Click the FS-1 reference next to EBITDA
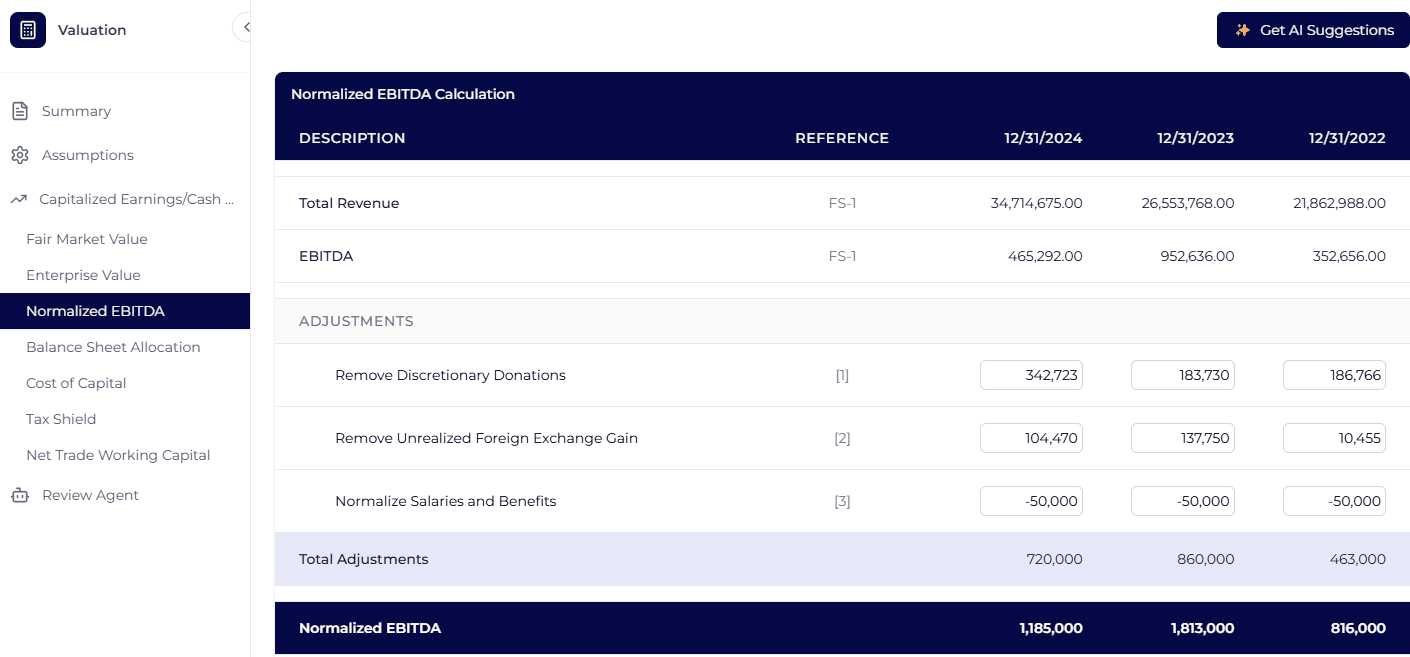The width and height of the screenshot is (1410, 657). (842, 256)
